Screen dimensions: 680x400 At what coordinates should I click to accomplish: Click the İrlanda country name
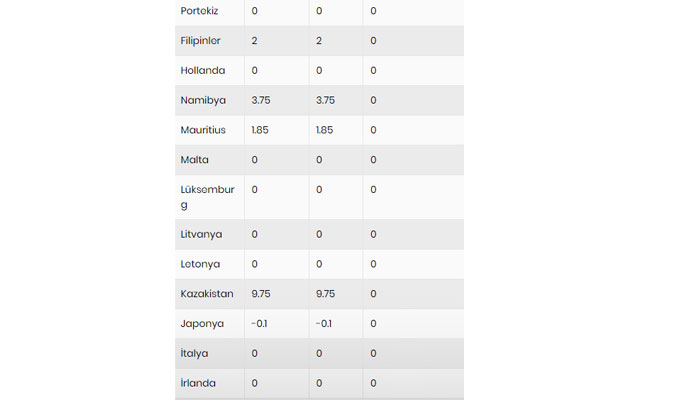coord(199,383)
